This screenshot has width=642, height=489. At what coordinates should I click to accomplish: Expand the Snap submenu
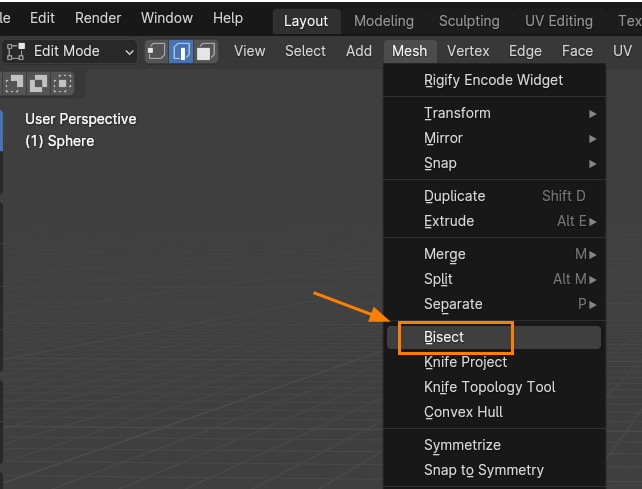(494, 163)
